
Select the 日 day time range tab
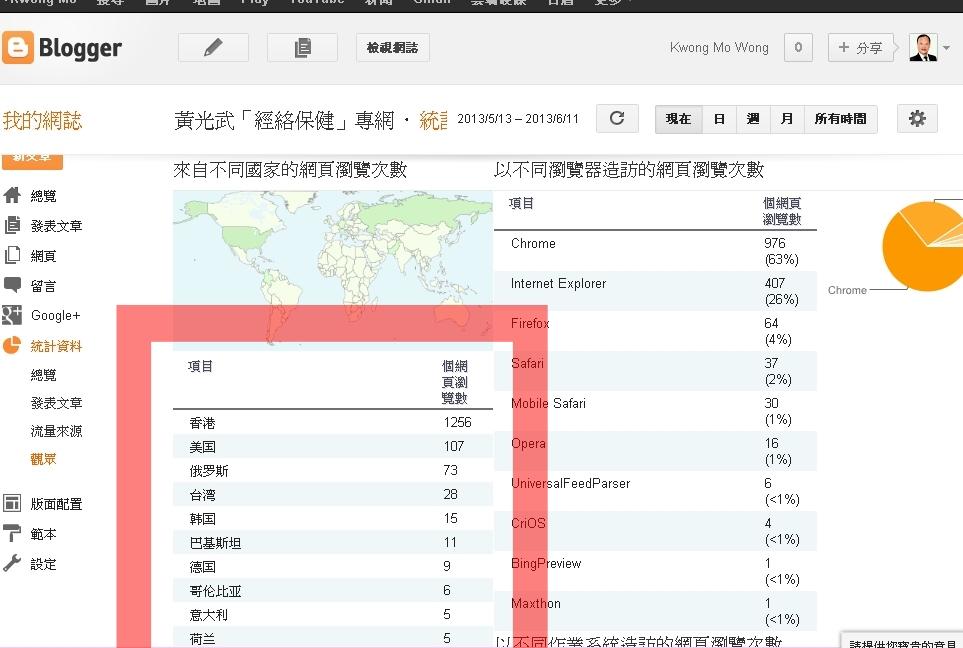[x=719, y=119]
